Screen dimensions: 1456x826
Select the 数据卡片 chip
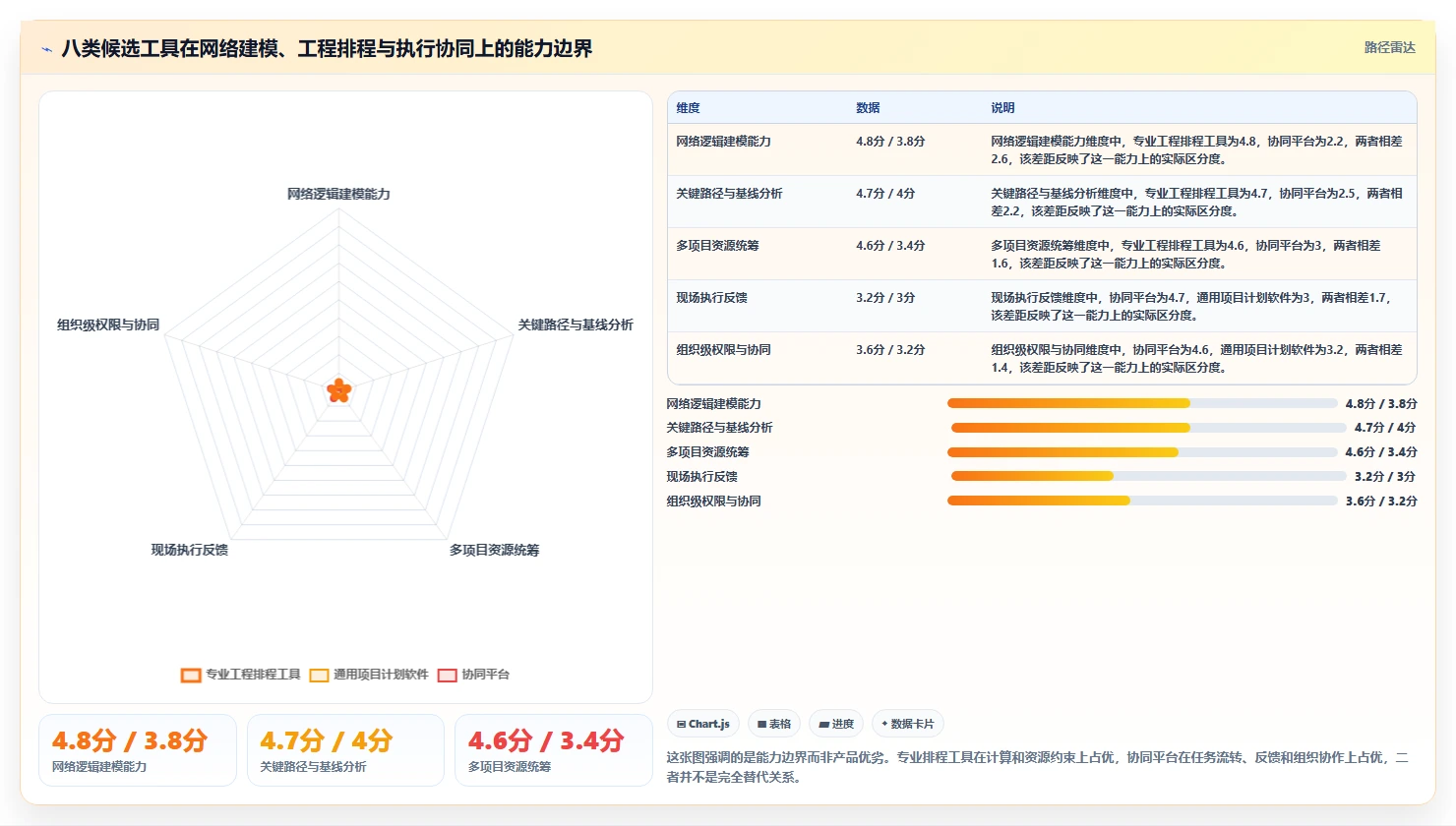click(908, 724)
